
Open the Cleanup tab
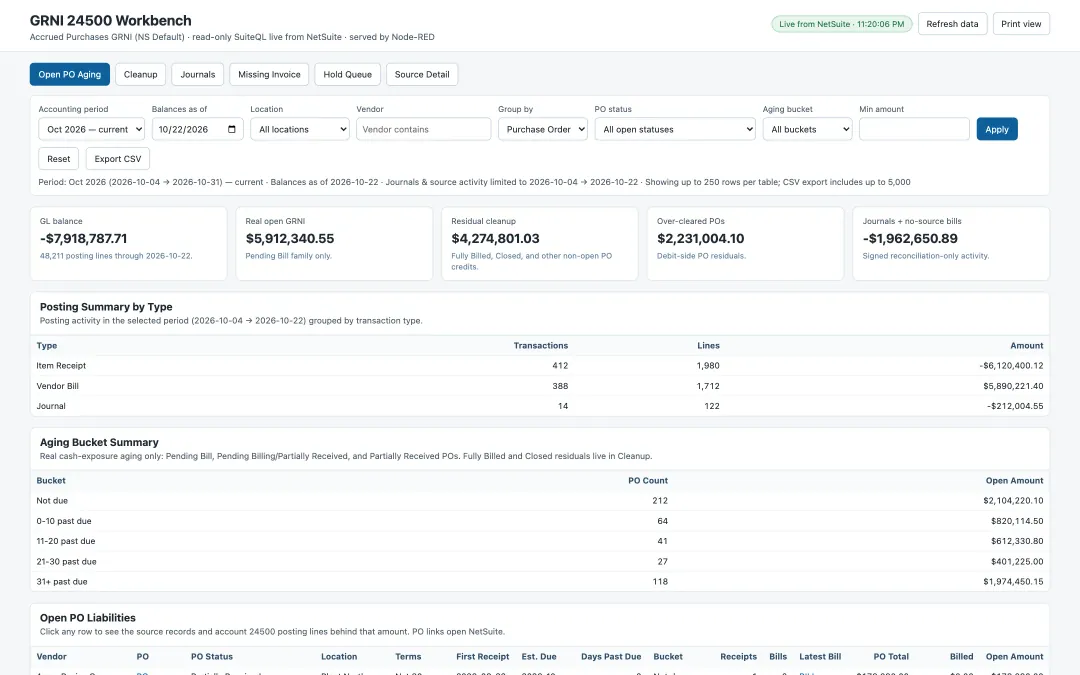[x=141, y=74]
